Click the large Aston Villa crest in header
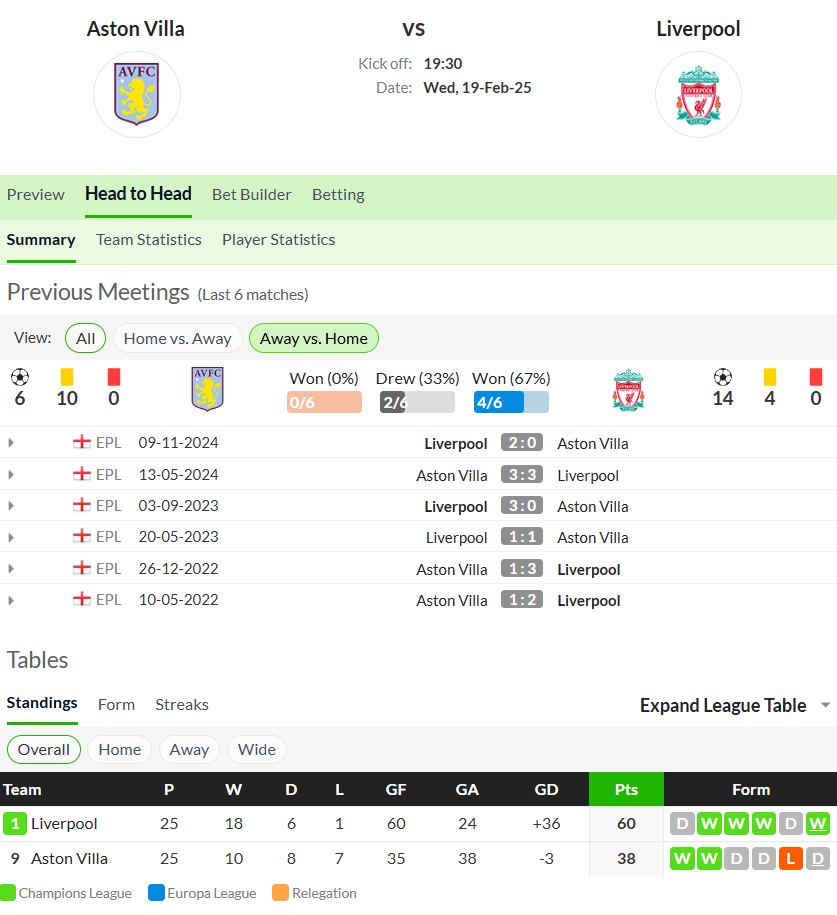This screenshot has width=837, height=915. tap(137, 94)
